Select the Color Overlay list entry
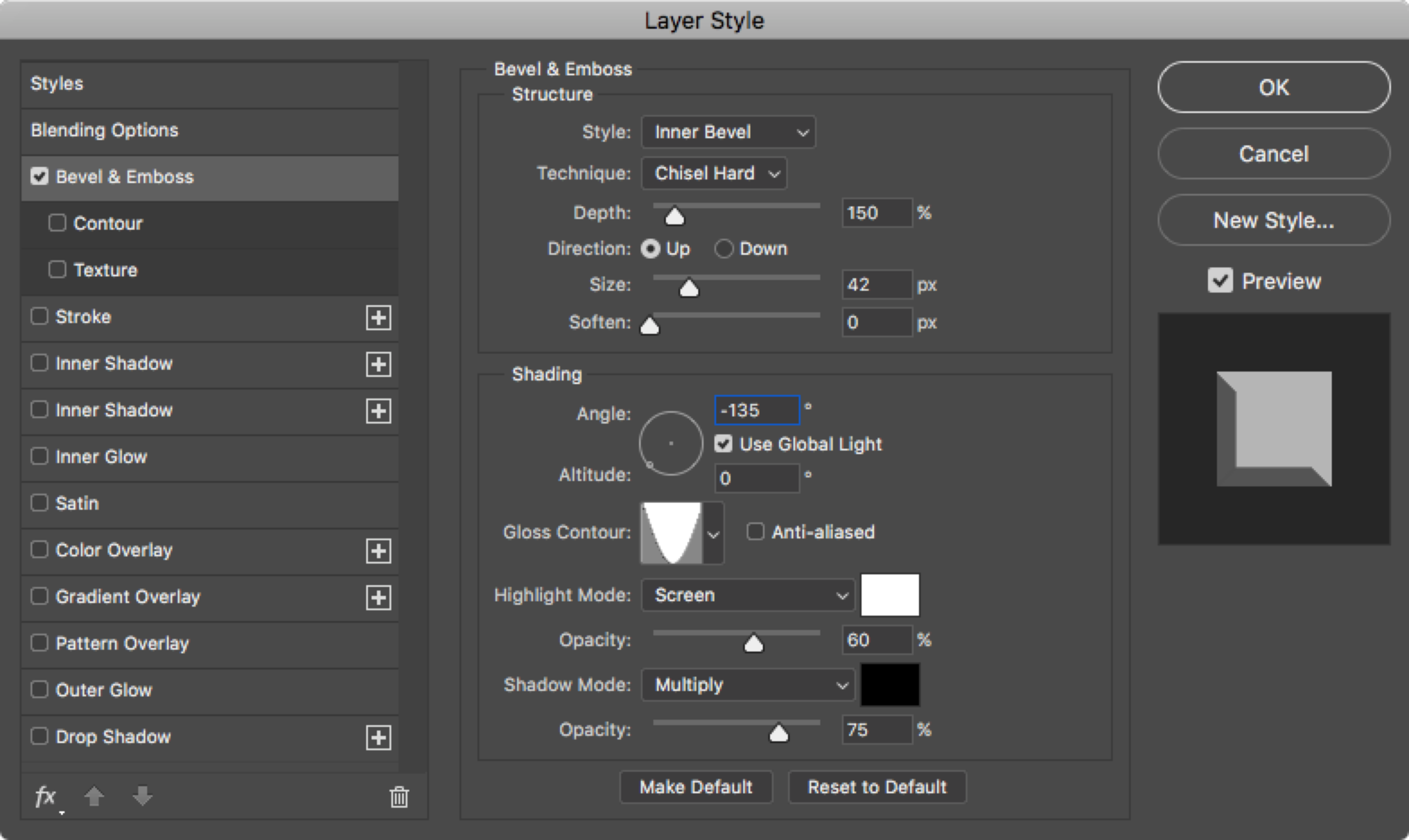The width and height of the screenshot is (1409, 840). tap(209, 550)
